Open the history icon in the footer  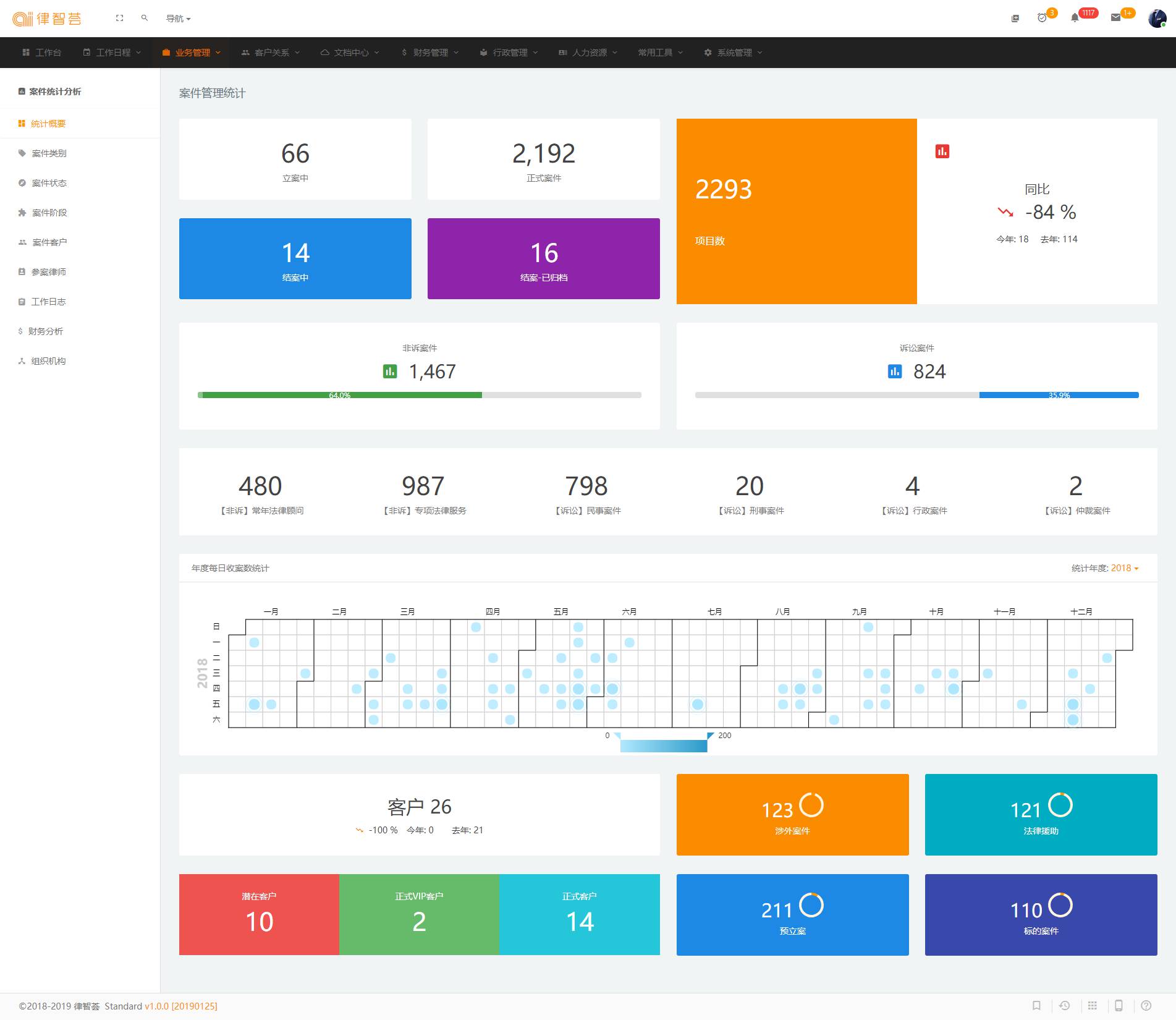coord(1064,1005)
